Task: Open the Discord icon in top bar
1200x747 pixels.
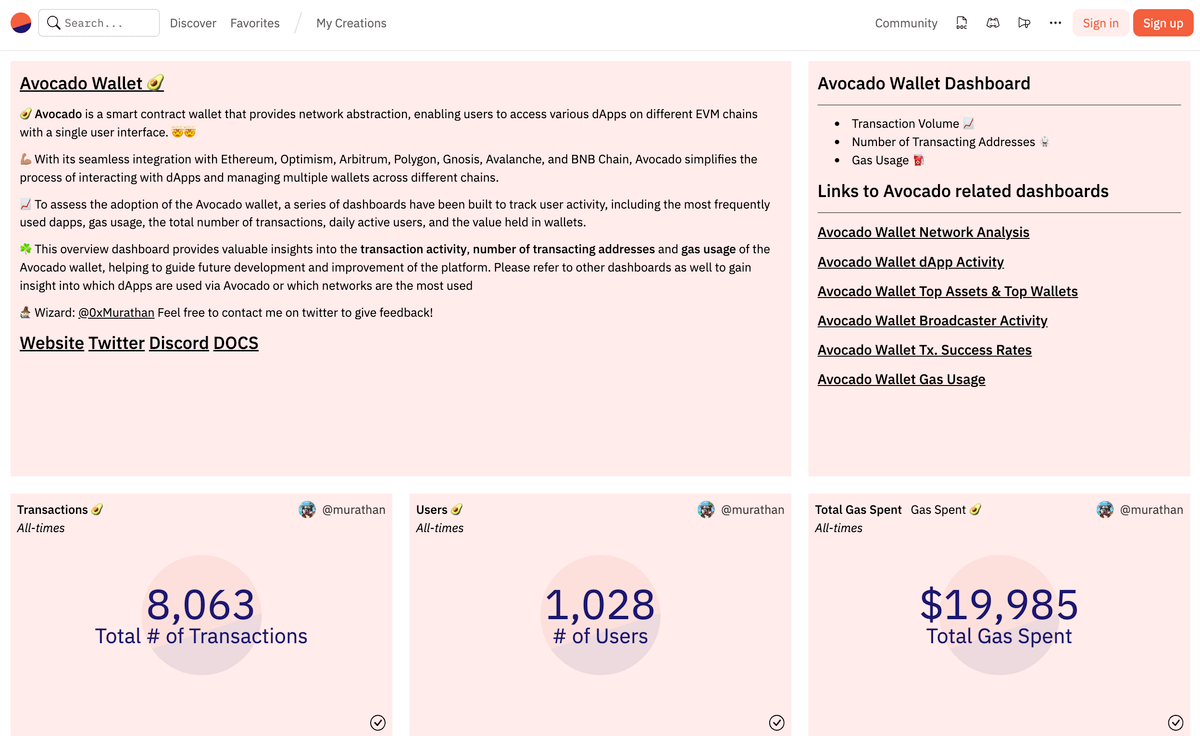Action: (x=992, y=23)
